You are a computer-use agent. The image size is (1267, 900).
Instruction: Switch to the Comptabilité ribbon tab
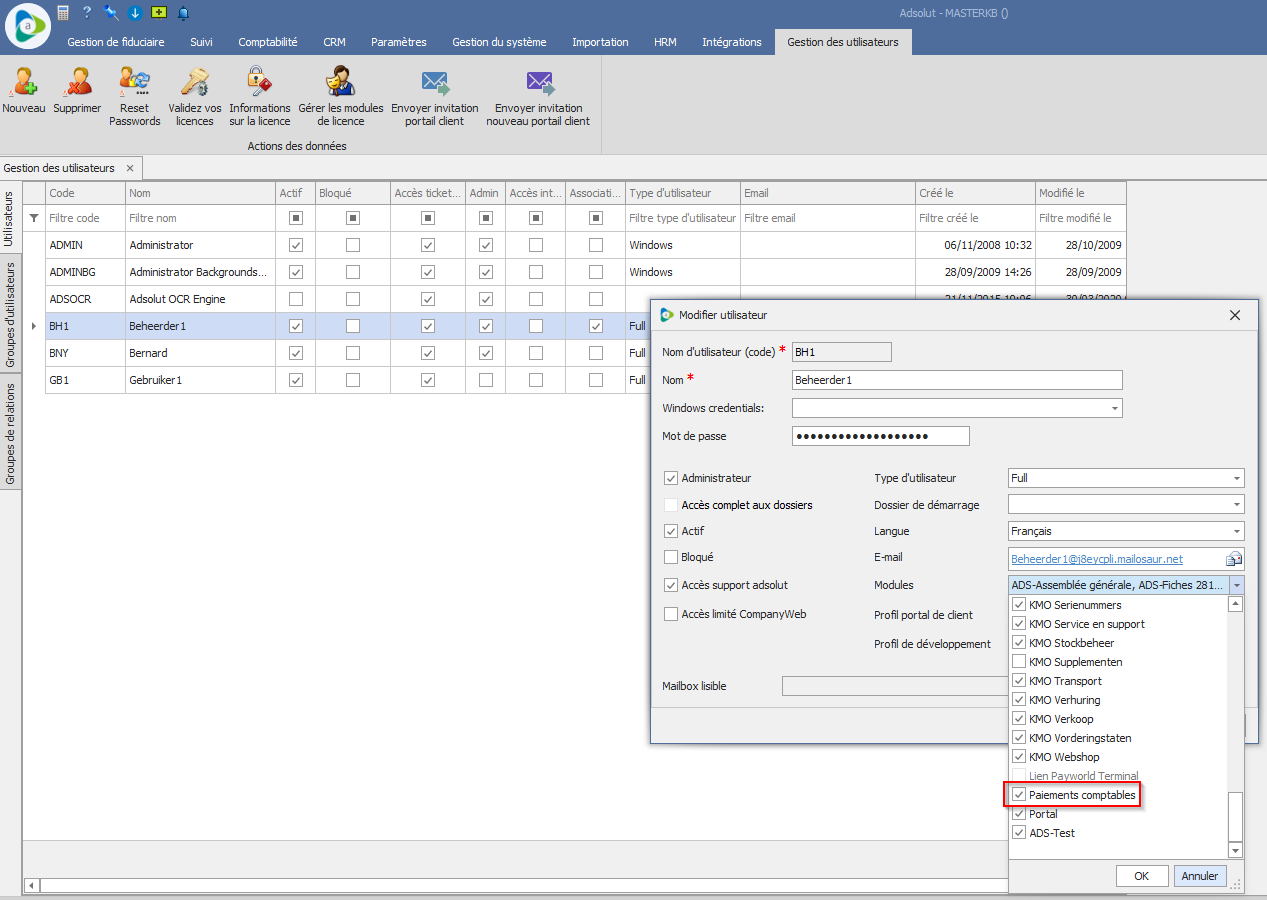click(x=268, y=42)
